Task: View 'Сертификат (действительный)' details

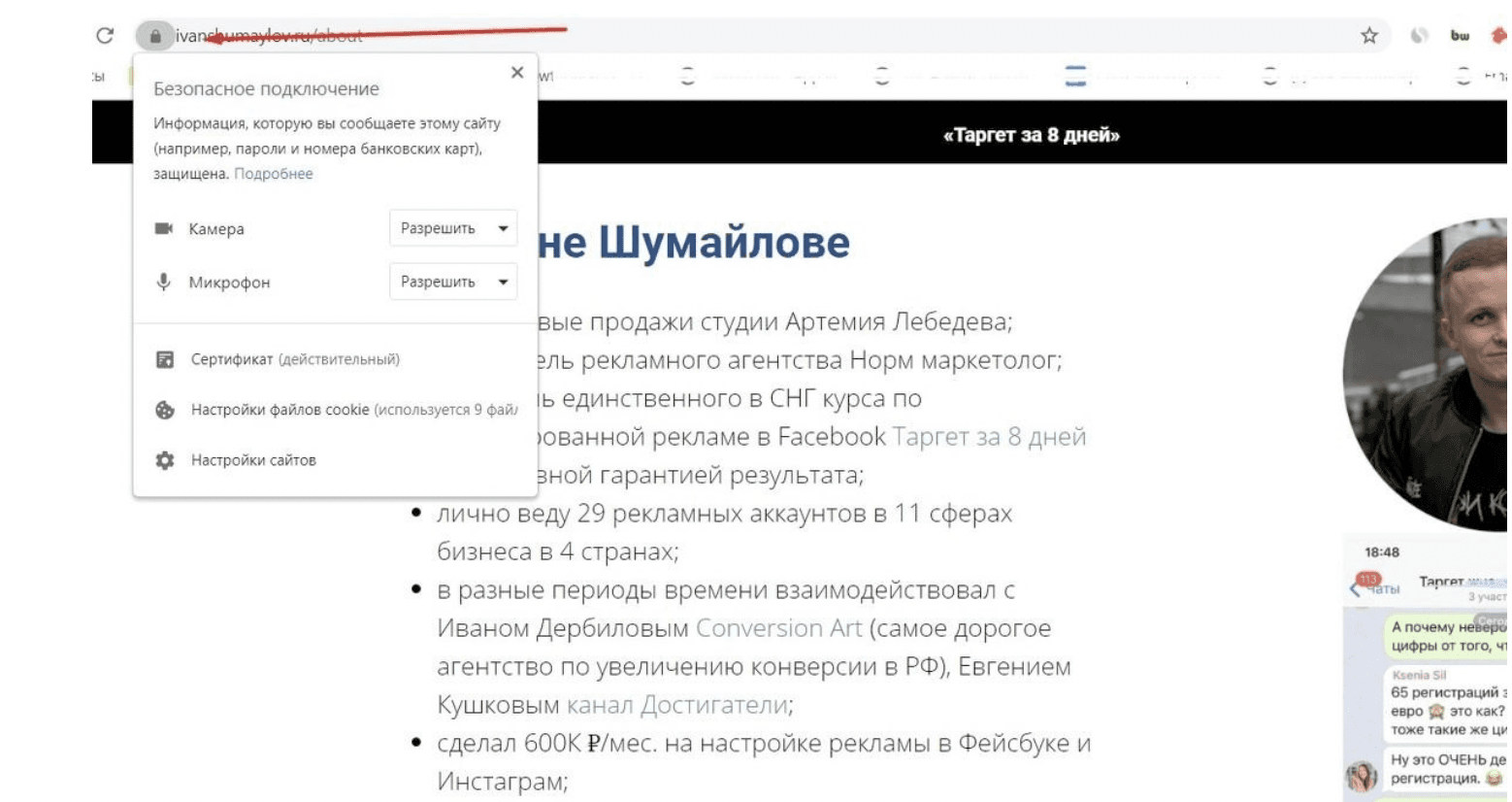Action: click(x=295, y=359)
